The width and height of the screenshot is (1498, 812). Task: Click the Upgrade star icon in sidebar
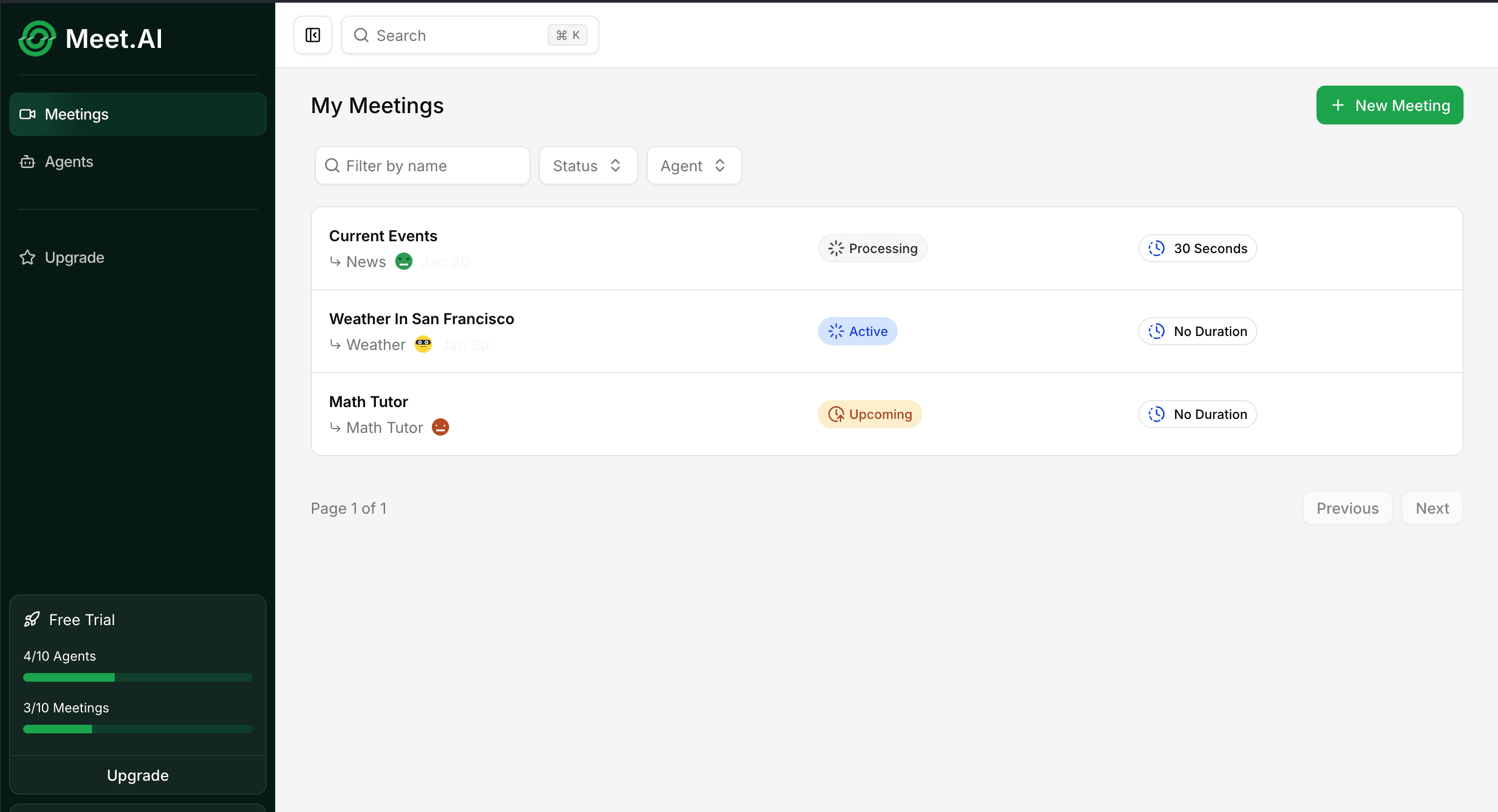pyautogui.click(x=27, y=257)
